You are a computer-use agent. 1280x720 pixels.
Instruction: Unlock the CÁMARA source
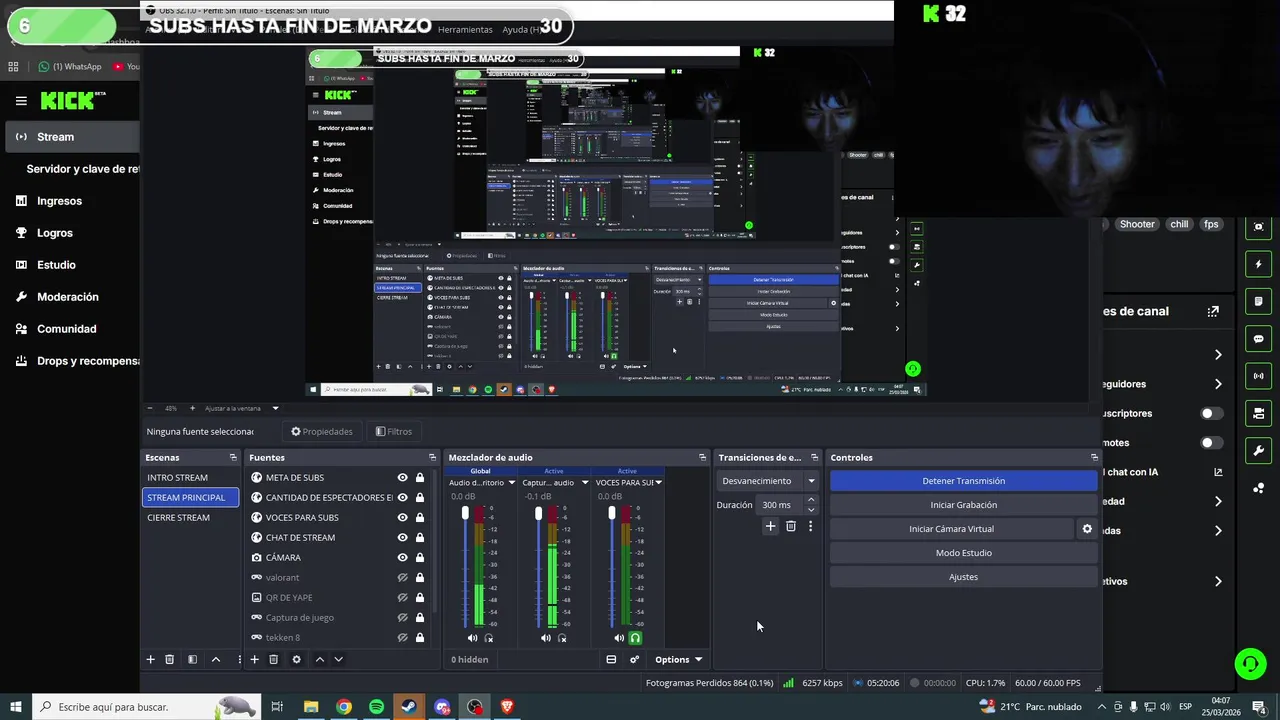[x=420, y=558]
